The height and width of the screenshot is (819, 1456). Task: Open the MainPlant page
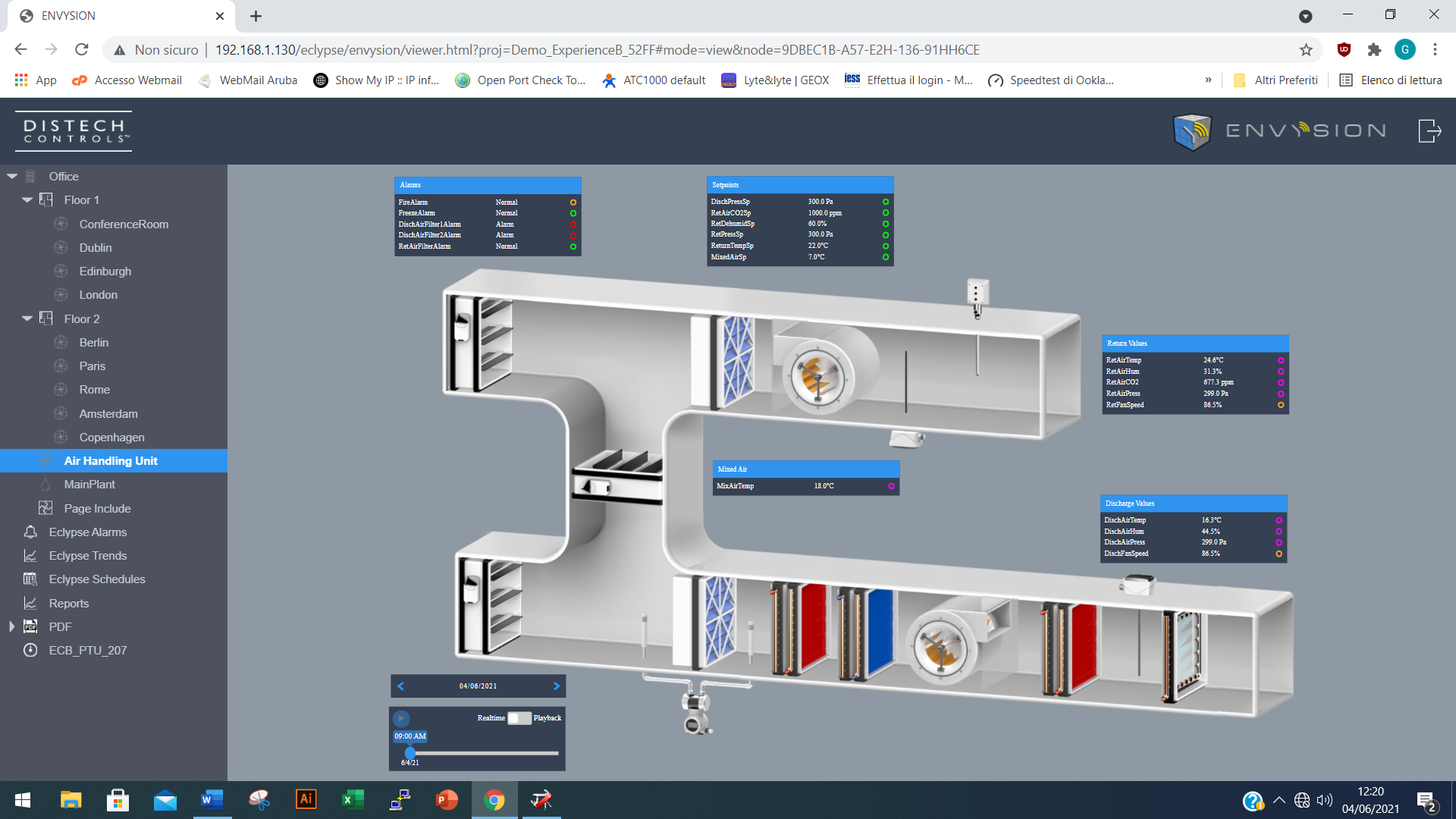click(x=89, y=484)
